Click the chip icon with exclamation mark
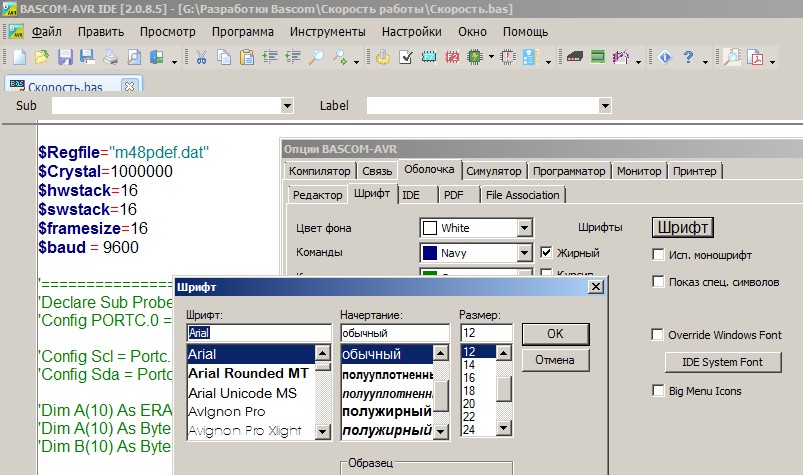 click(508, 57)
